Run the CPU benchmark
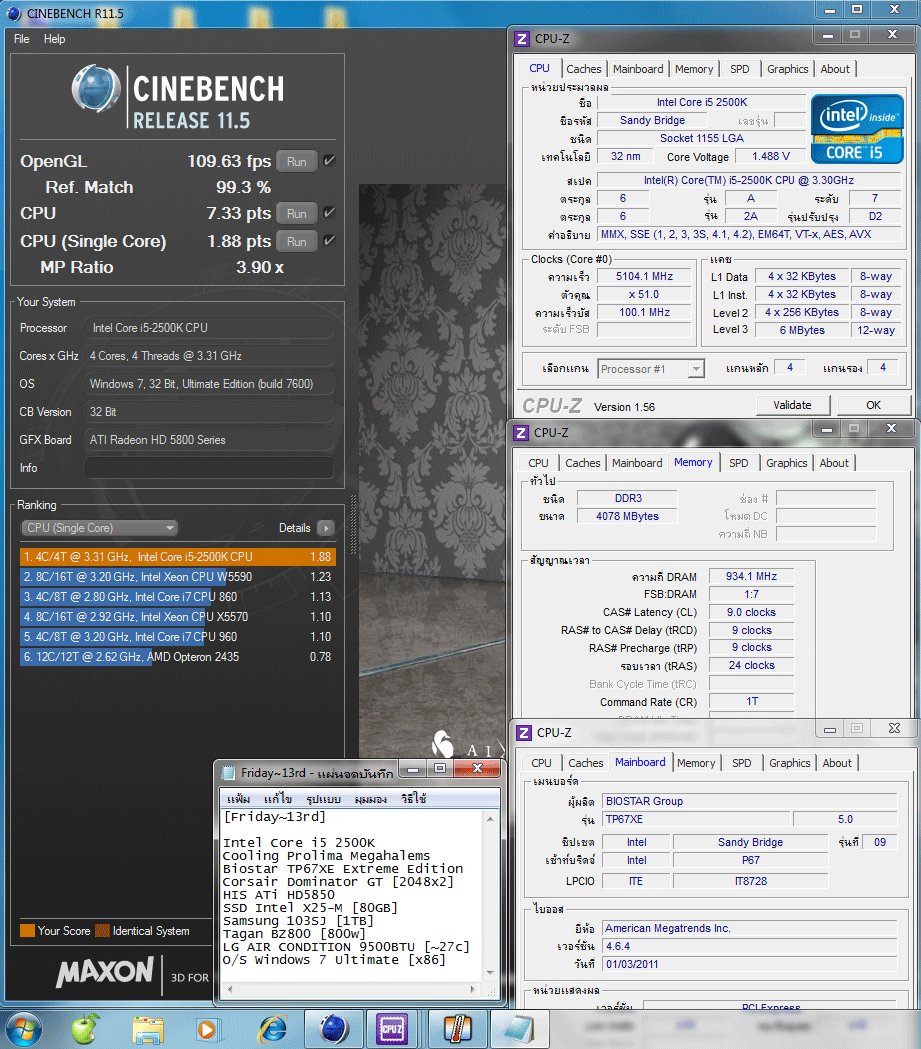Screen dimensions: 921x1049 click(296, 213)
